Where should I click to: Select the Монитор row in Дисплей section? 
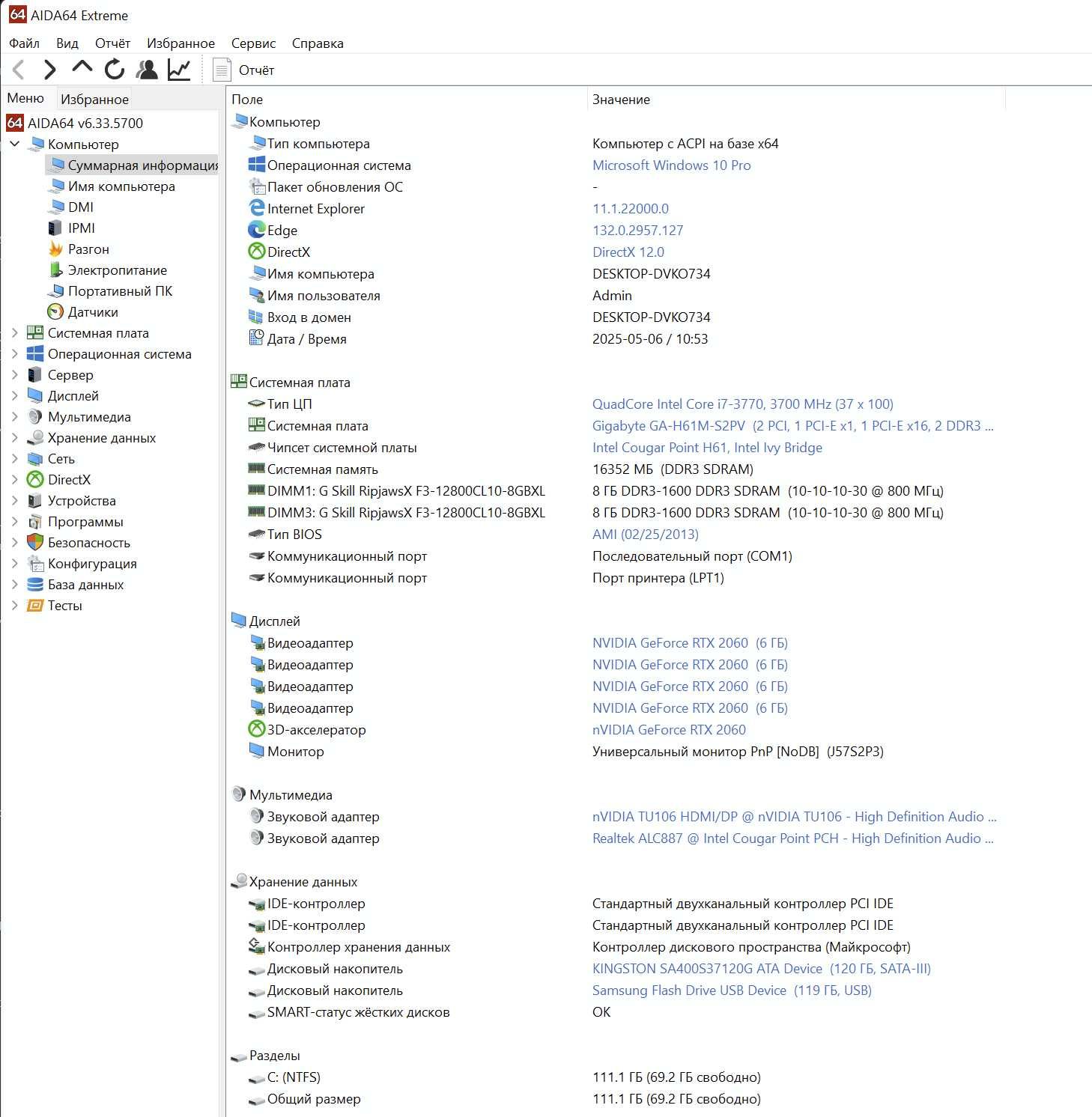565,751
